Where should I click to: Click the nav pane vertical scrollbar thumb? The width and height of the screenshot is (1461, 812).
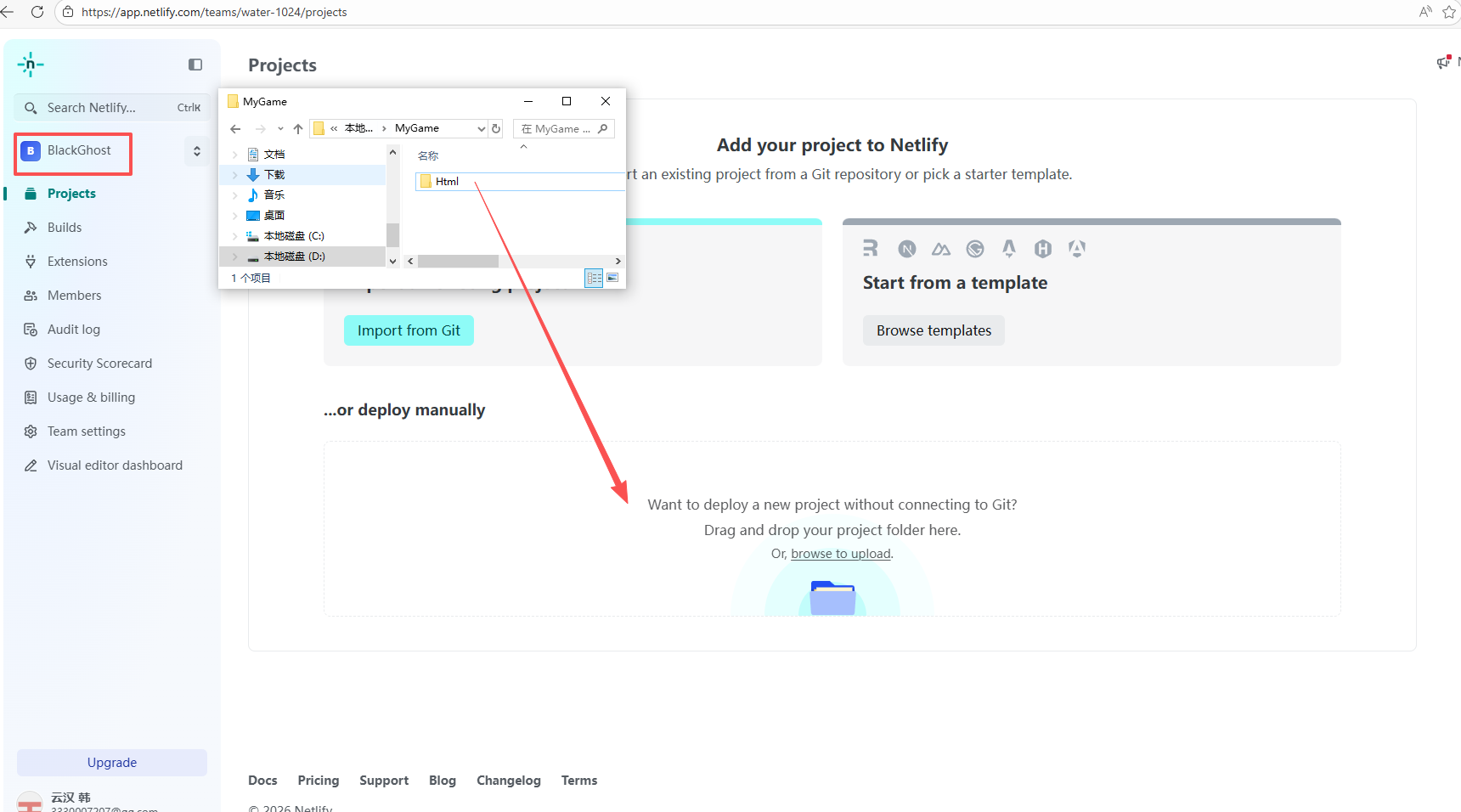pos(392,234)
